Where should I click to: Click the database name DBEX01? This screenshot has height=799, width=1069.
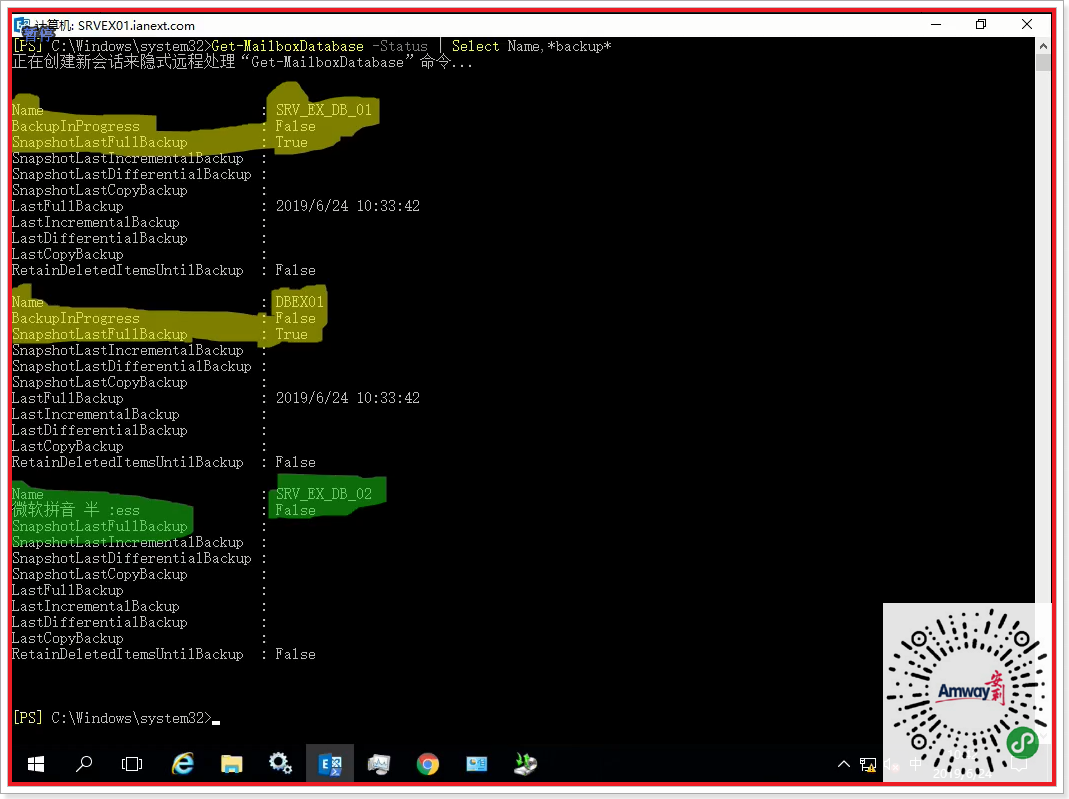299,302
